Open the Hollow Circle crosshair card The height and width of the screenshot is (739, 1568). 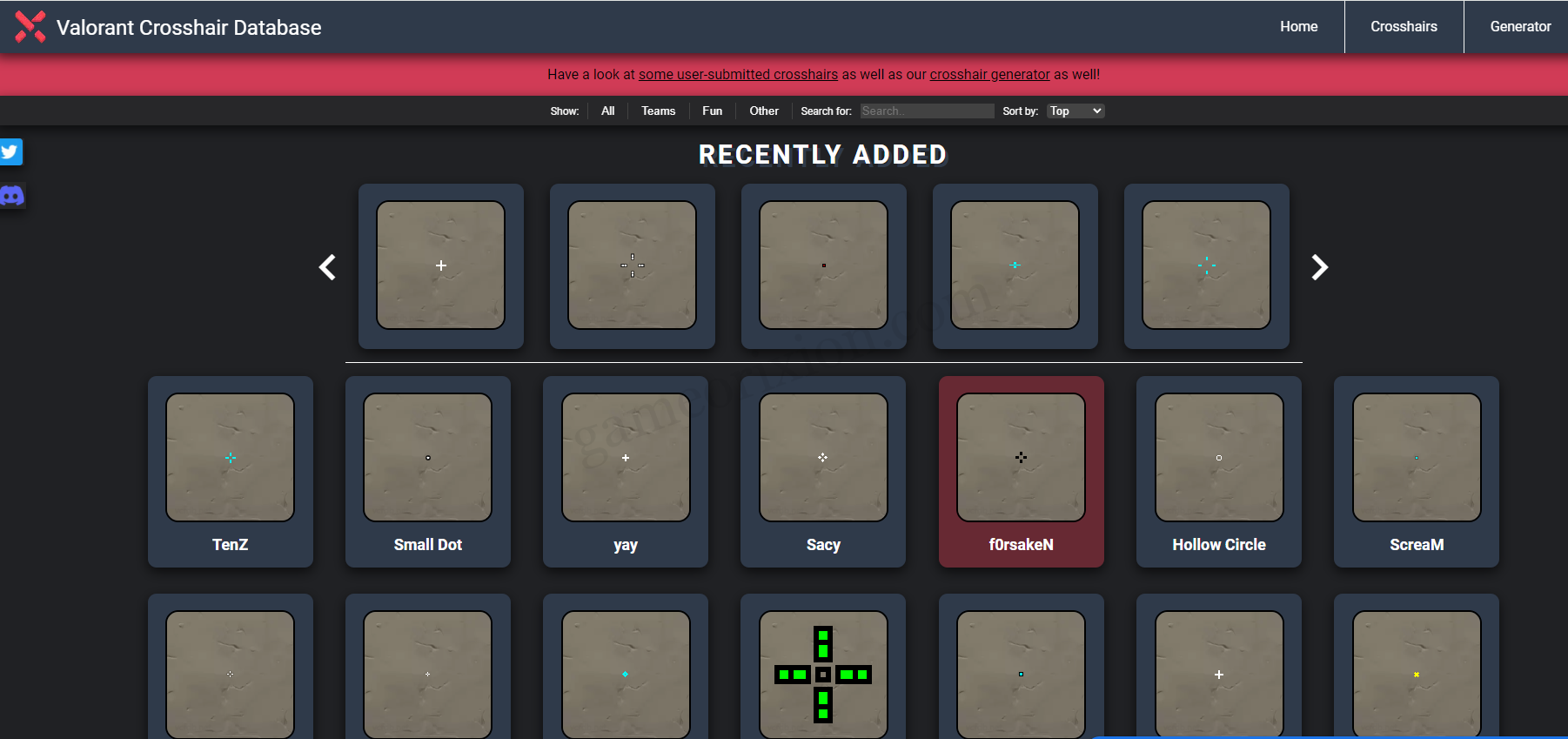1219,472
